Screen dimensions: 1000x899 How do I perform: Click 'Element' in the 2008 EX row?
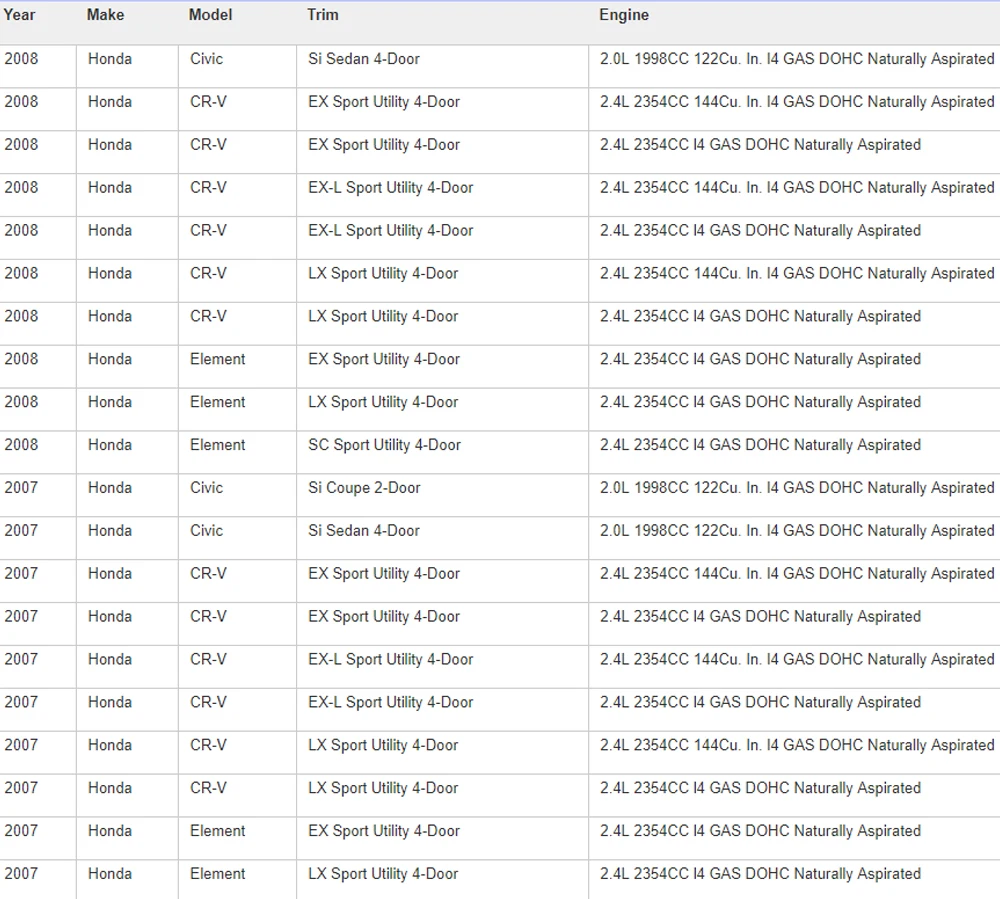coord(217,359)
